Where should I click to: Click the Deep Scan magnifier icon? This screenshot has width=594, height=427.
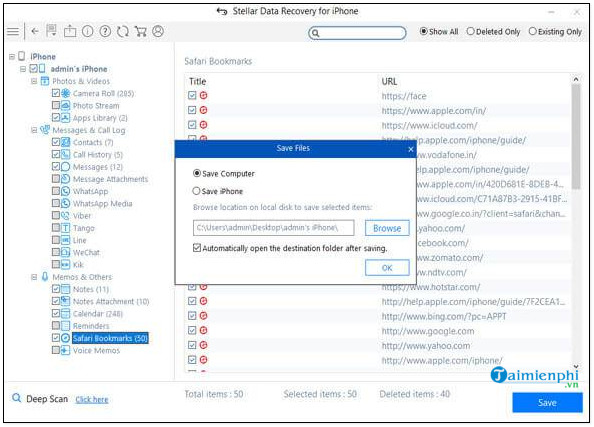[x=16, y=398]
